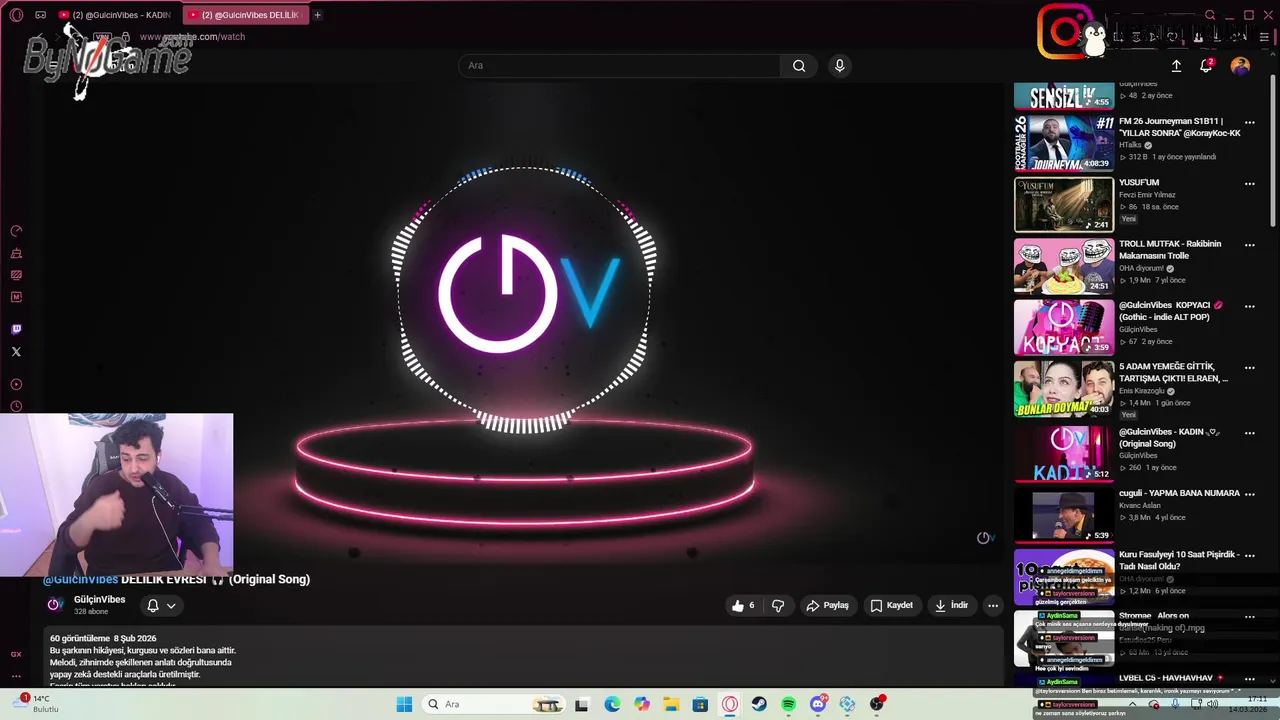Image resolution: width=1280 pixels, height=720 pixels.
Task: Open options for KOPYACI video
Action: pyautogui.click(x=1249, y=307)
